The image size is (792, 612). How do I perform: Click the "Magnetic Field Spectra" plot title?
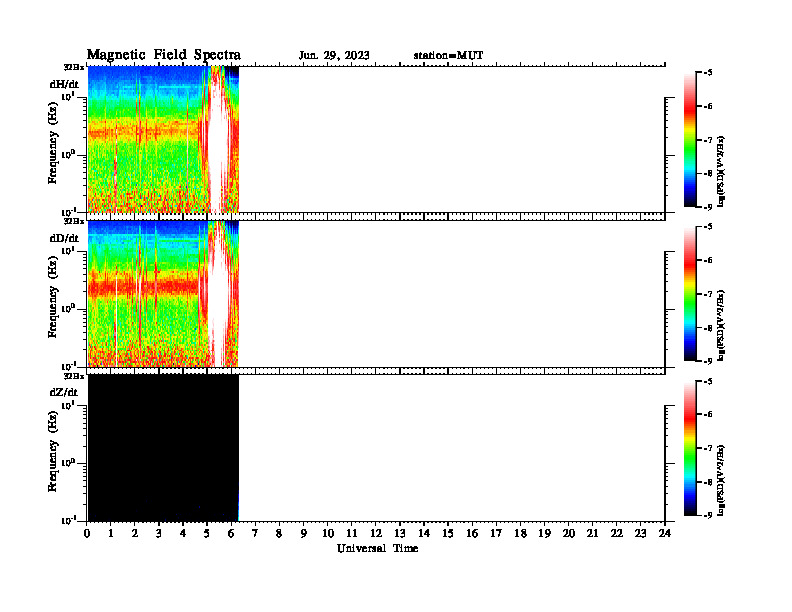164,55
